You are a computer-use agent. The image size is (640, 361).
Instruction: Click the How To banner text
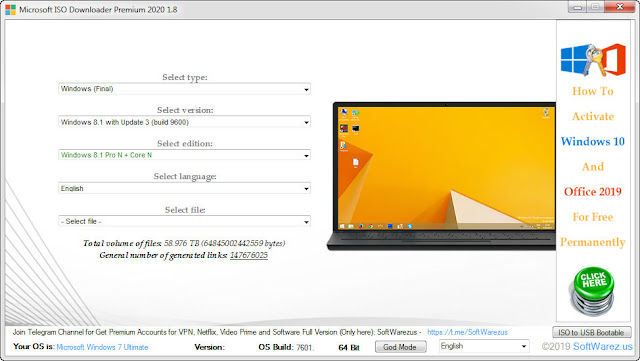tap(593, 91)
